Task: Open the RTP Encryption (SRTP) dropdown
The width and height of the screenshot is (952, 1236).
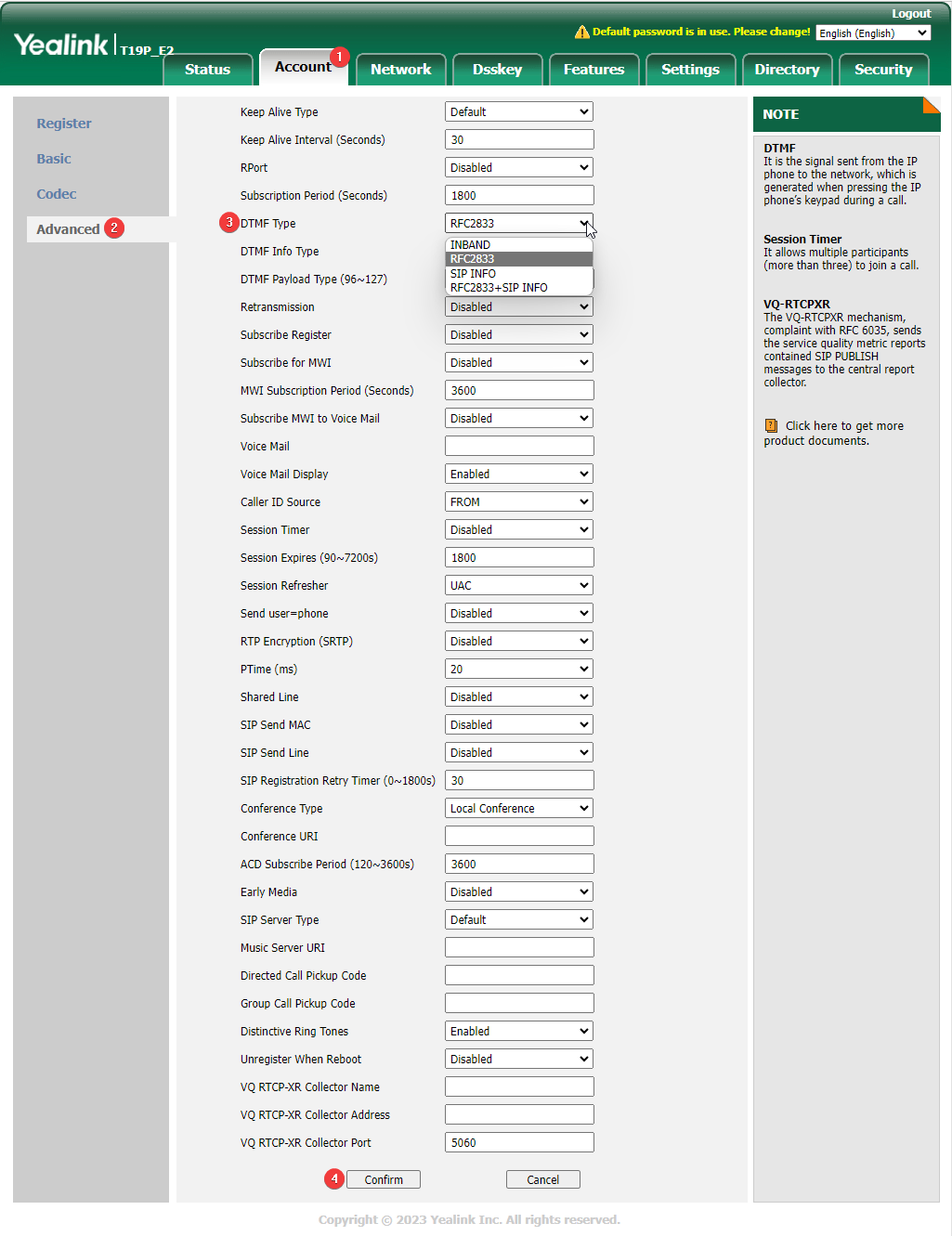Action: click(518, 642)
